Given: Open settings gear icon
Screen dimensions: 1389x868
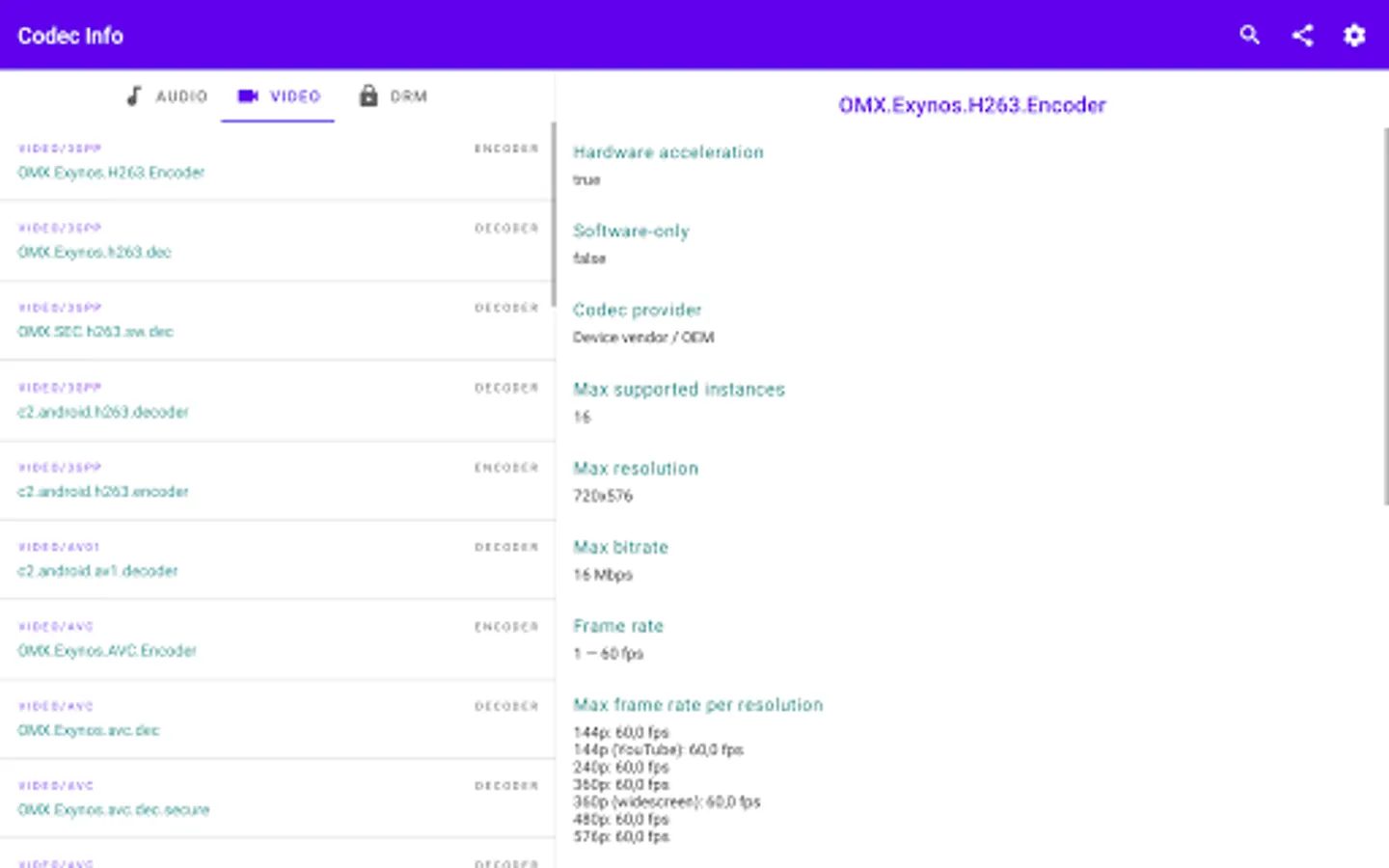Looking at the screenshot, I should coord(1354,36).
